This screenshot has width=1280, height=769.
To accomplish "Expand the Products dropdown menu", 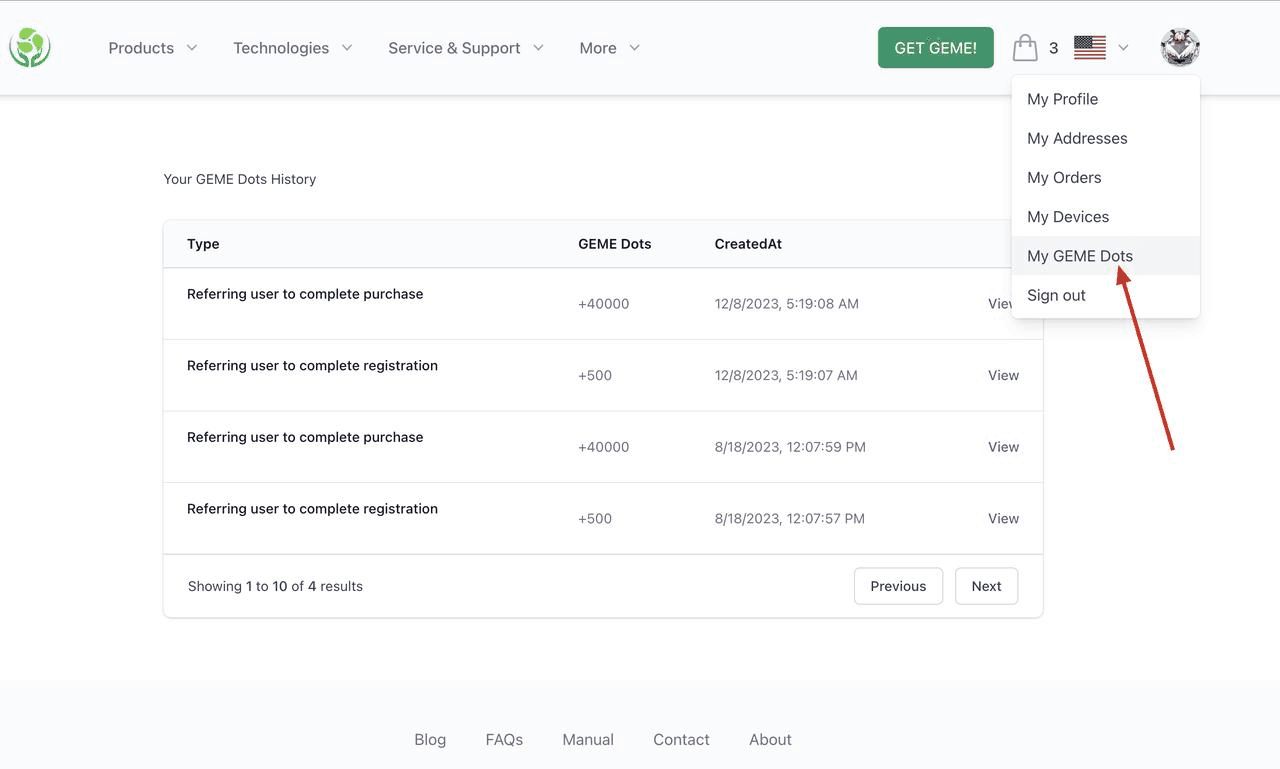I will (x=153, y=48).
